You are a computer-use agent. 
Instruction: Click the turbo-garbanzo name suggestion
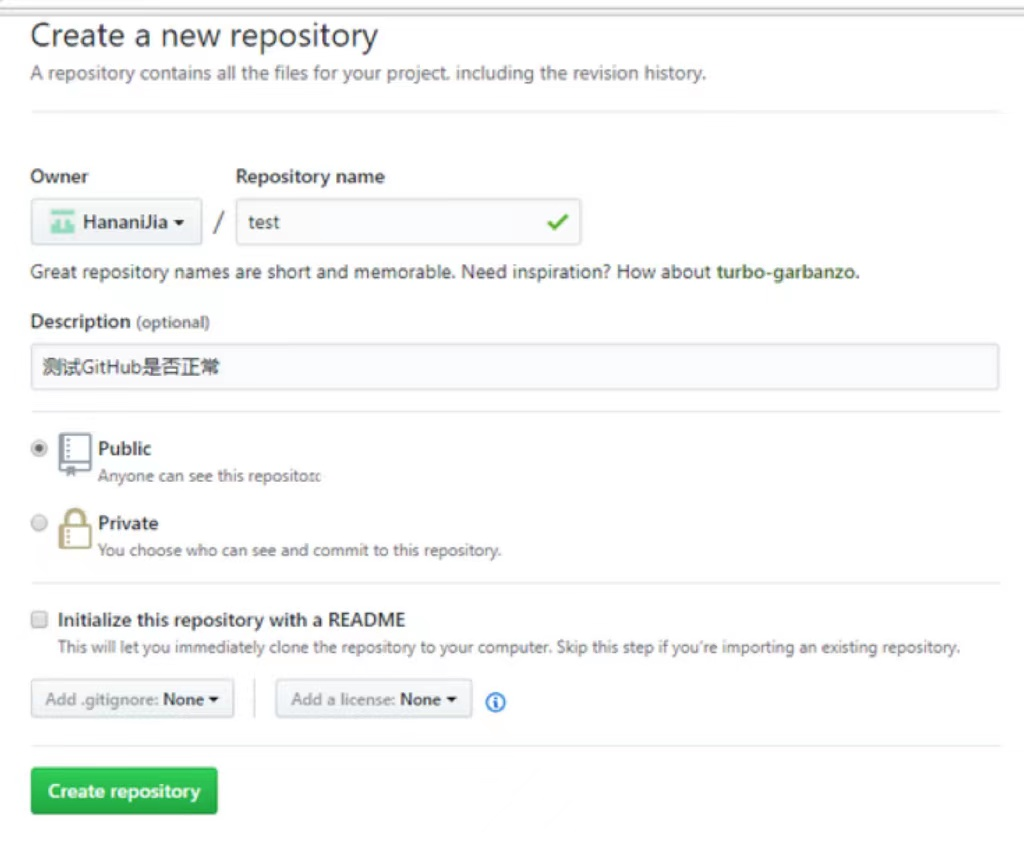coord(786,272)
